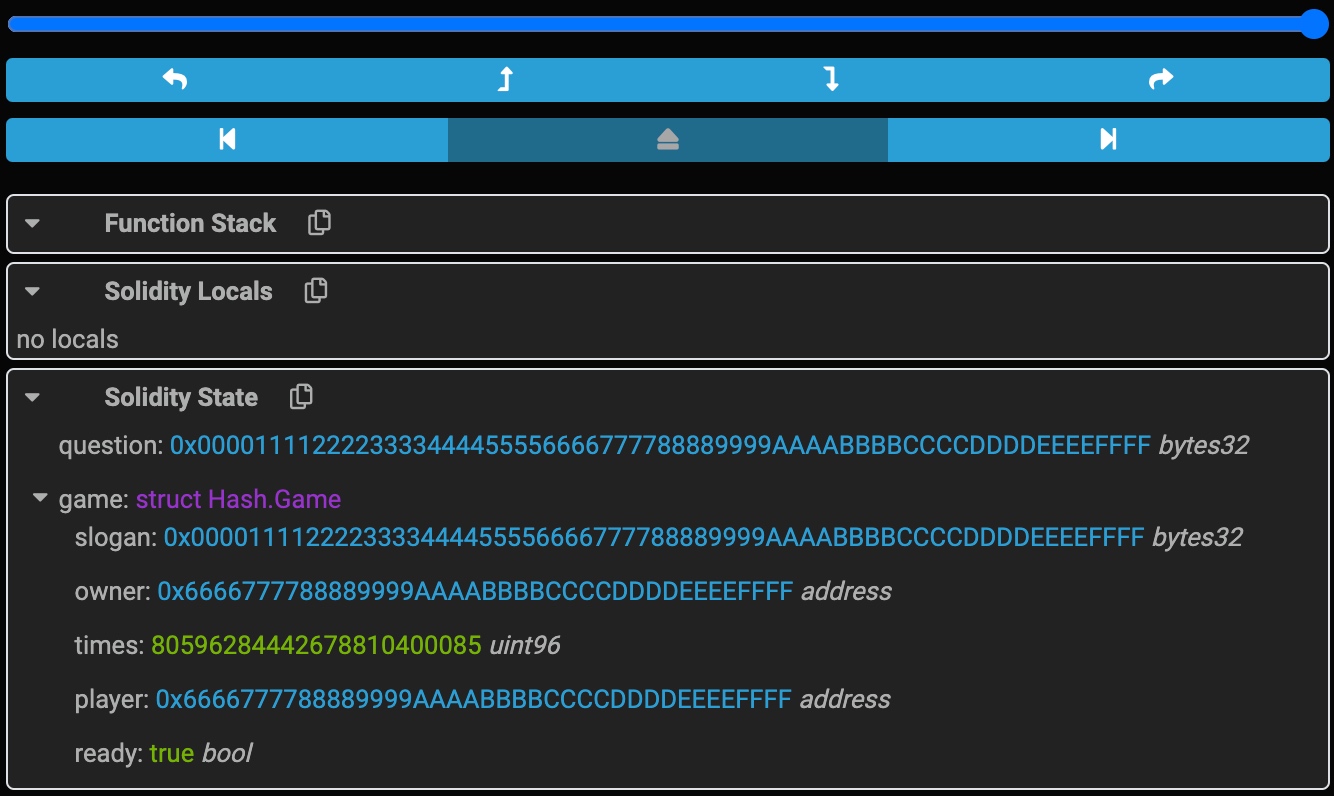The image size is (1334, 796).
Task: Copy the Function Stack contents
Action: click(319, 222)
